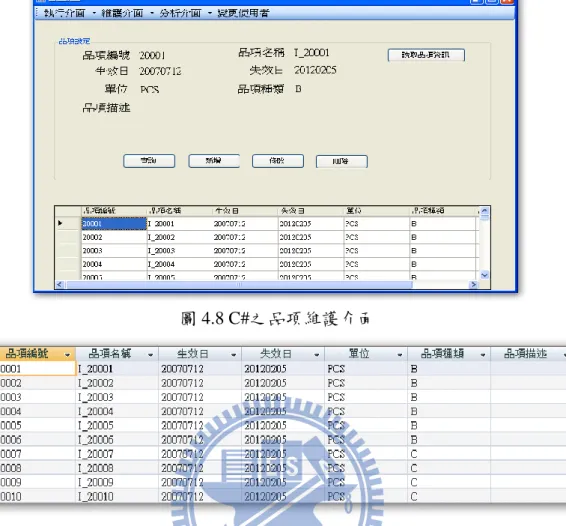Select the 失效日 cell 20120205 in row I_20001 of the lower table
Screen dimensions: 566x526
283,369
